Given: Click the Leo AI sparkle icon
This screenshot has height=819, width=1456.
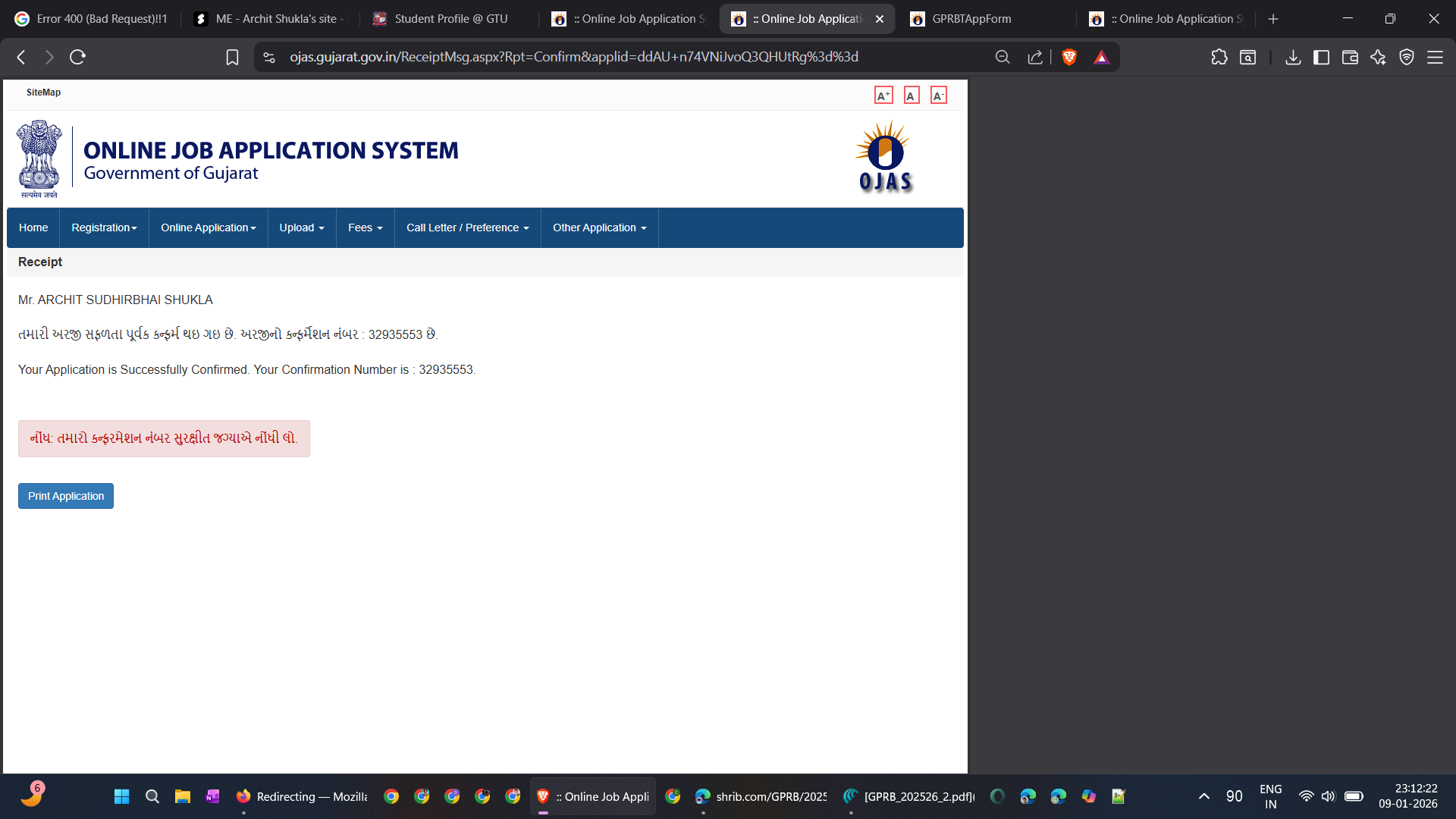Looking at the screenshot, I should [1378, 57].
